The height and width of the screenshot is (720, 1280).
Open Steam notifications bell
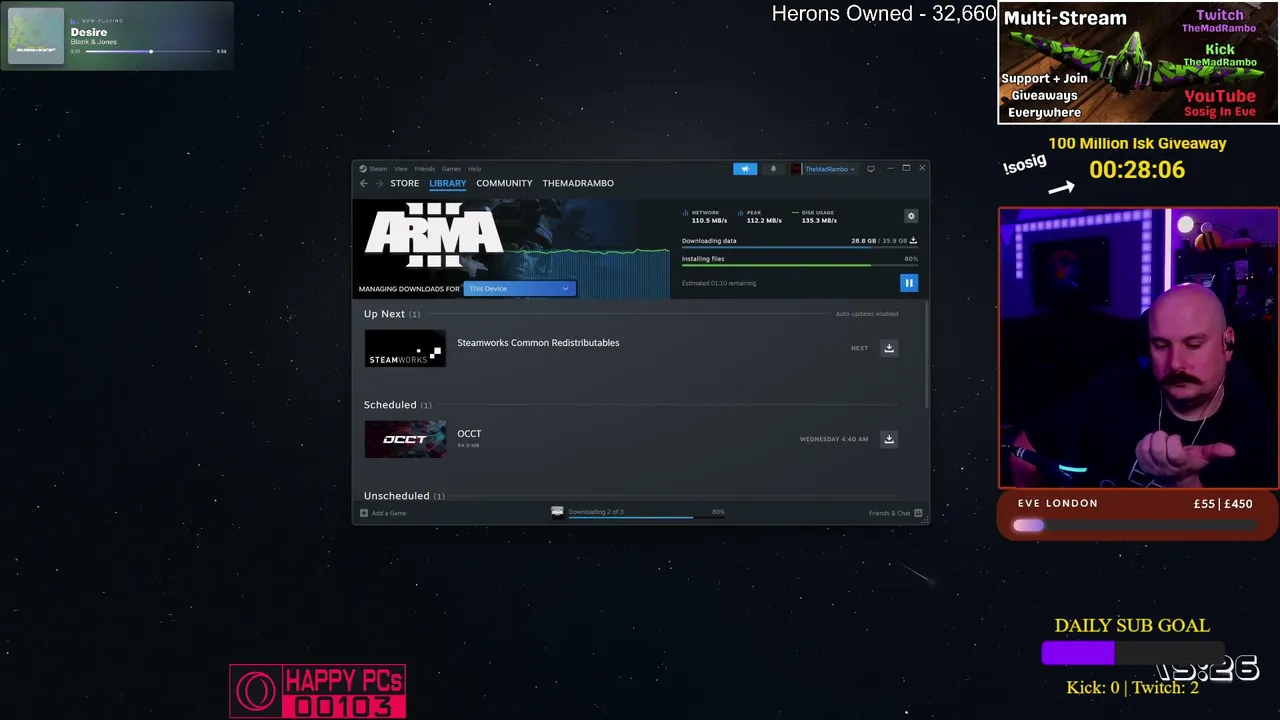(773, 169)
